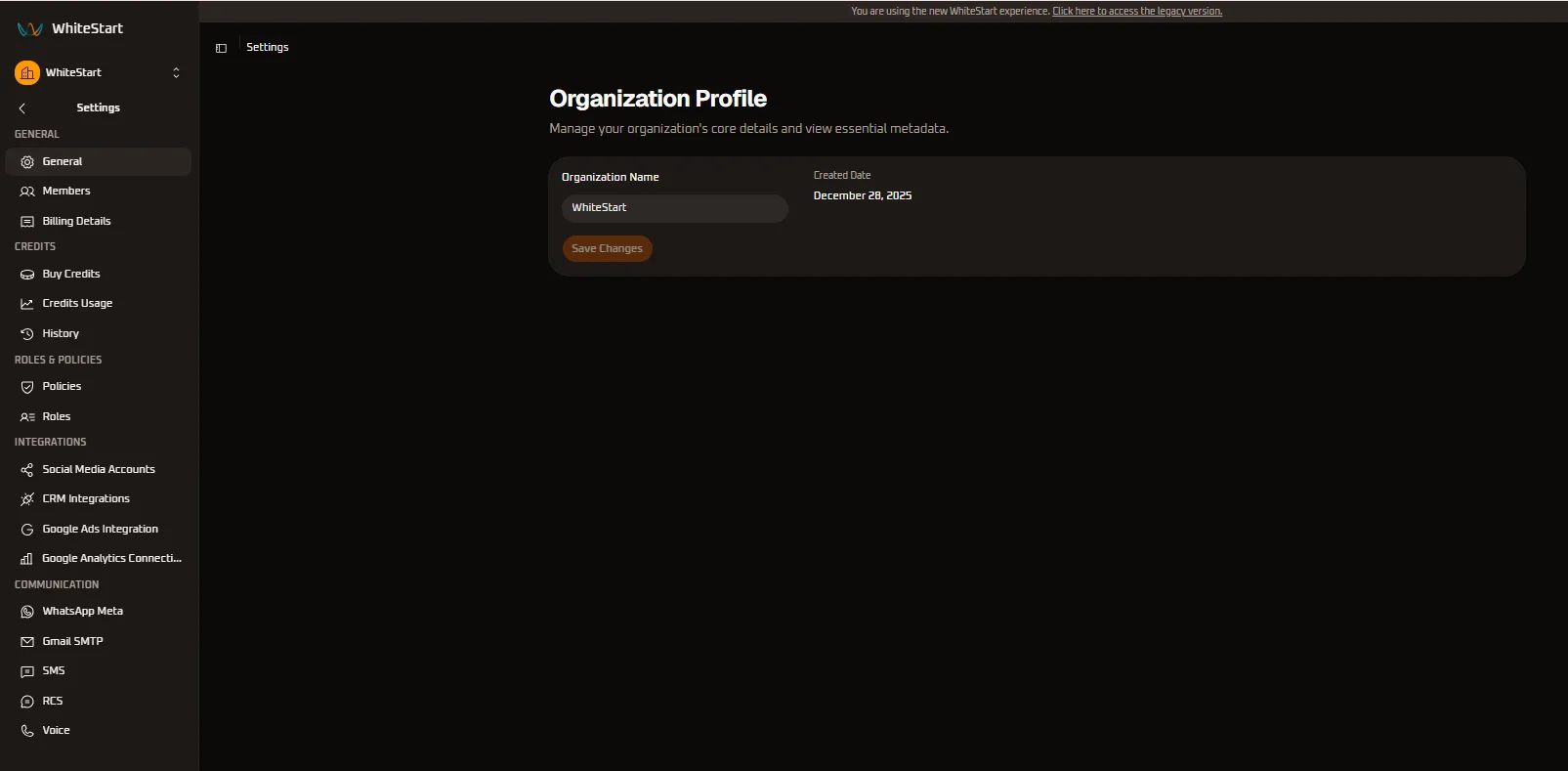Click the Credits Usage chart icon
The image size is (1568, 771).
click(x=27, y=304)
